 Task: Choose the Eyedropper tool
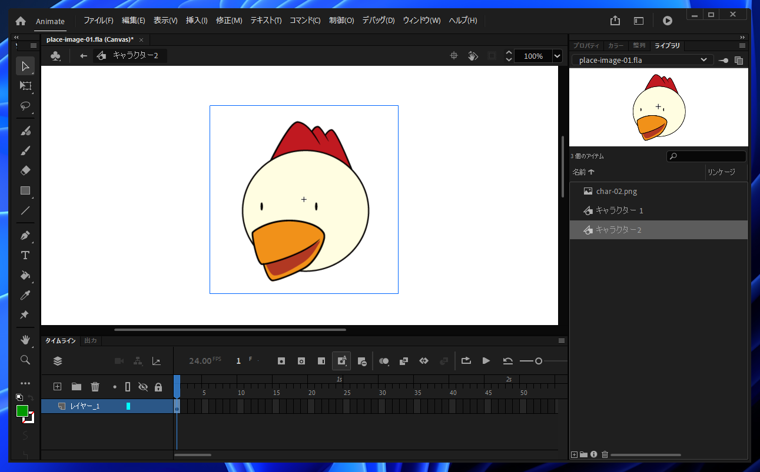(25, 296)
